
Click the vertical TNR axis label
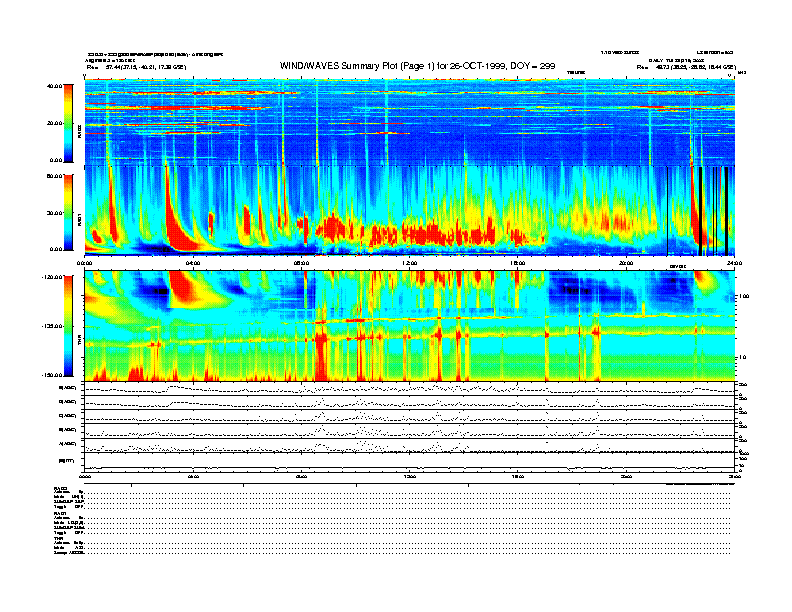coord(79,342)
